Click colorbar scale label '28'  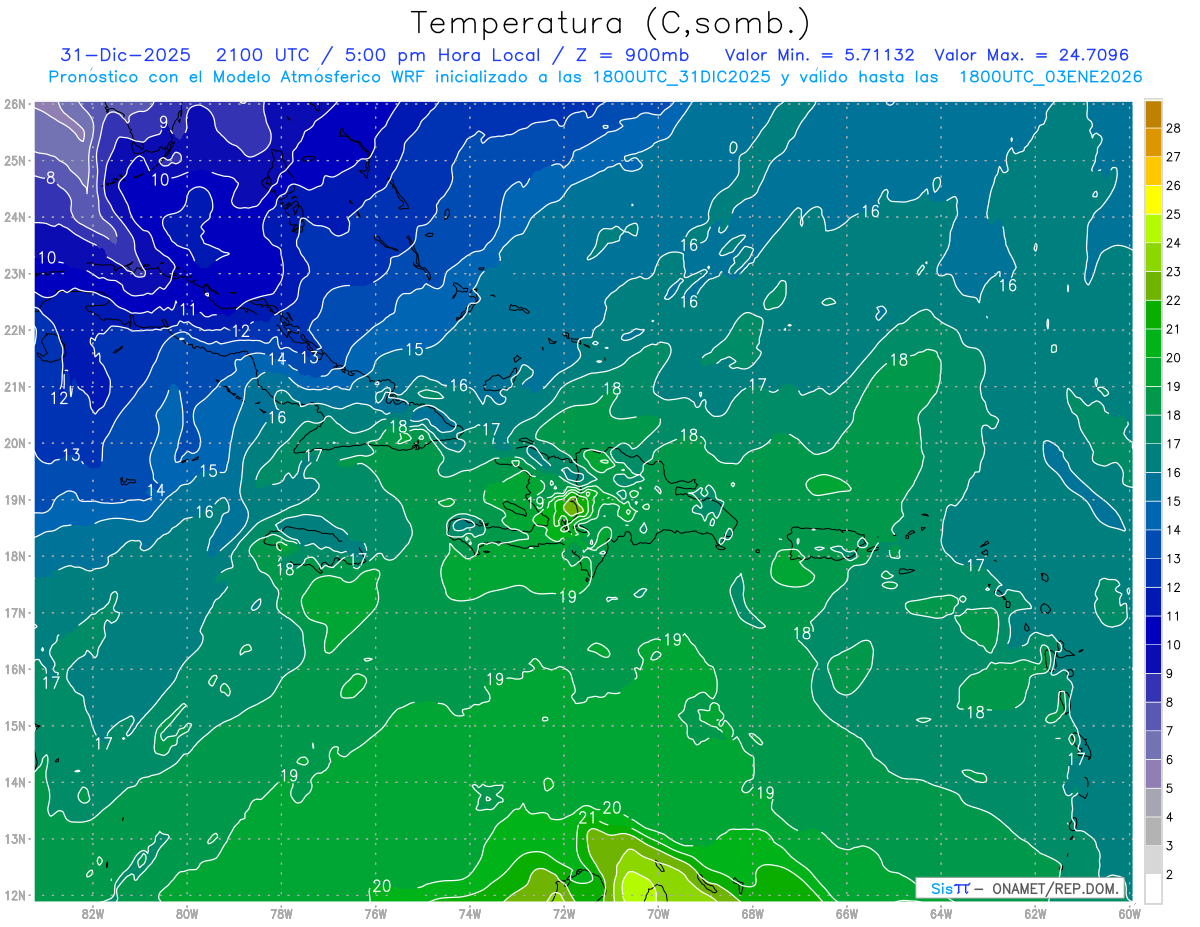(1174, 128)
